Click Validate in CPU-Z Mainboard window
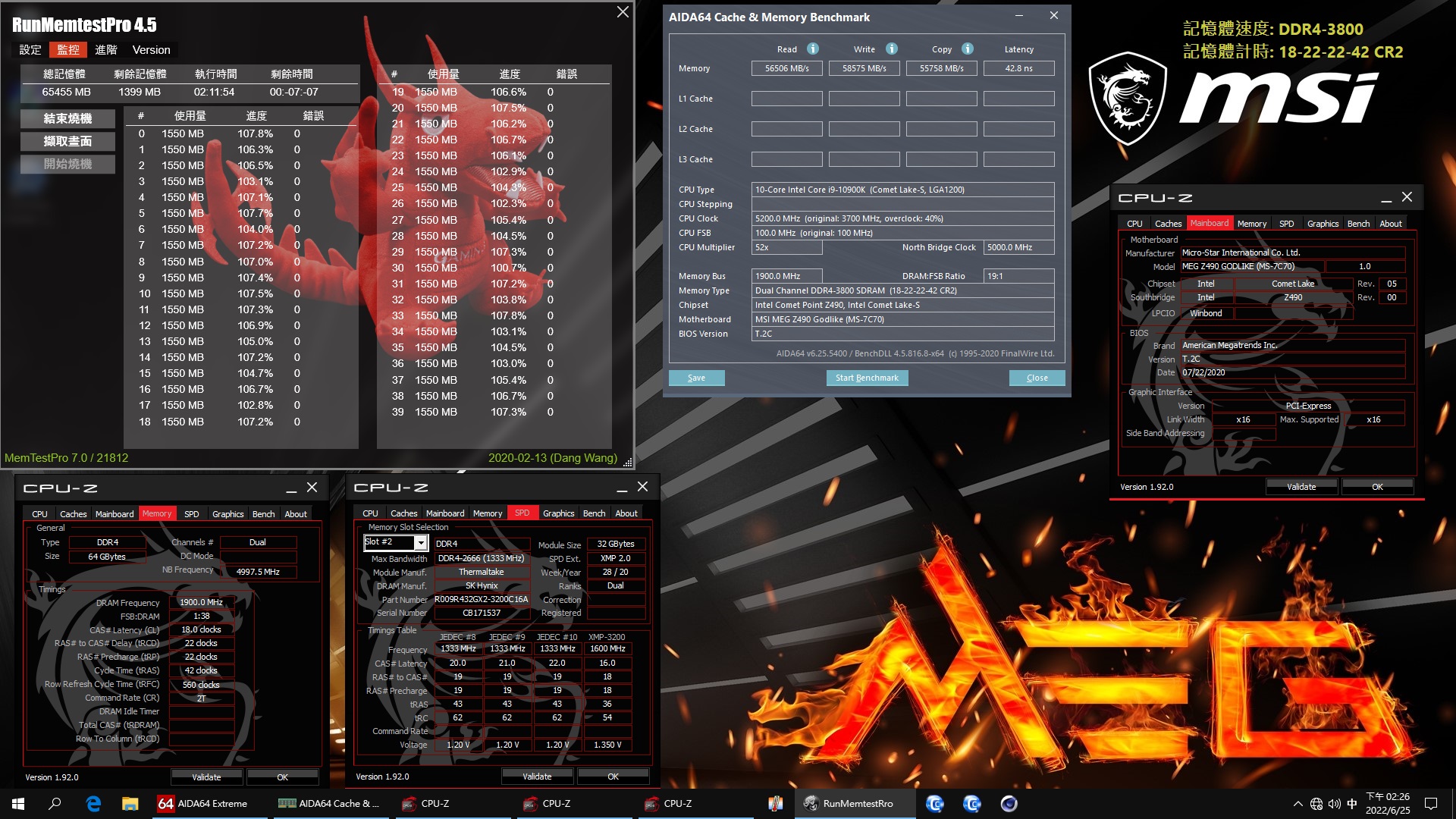Viewport: 1456px width, 819px height. [x=1301, y=487]
